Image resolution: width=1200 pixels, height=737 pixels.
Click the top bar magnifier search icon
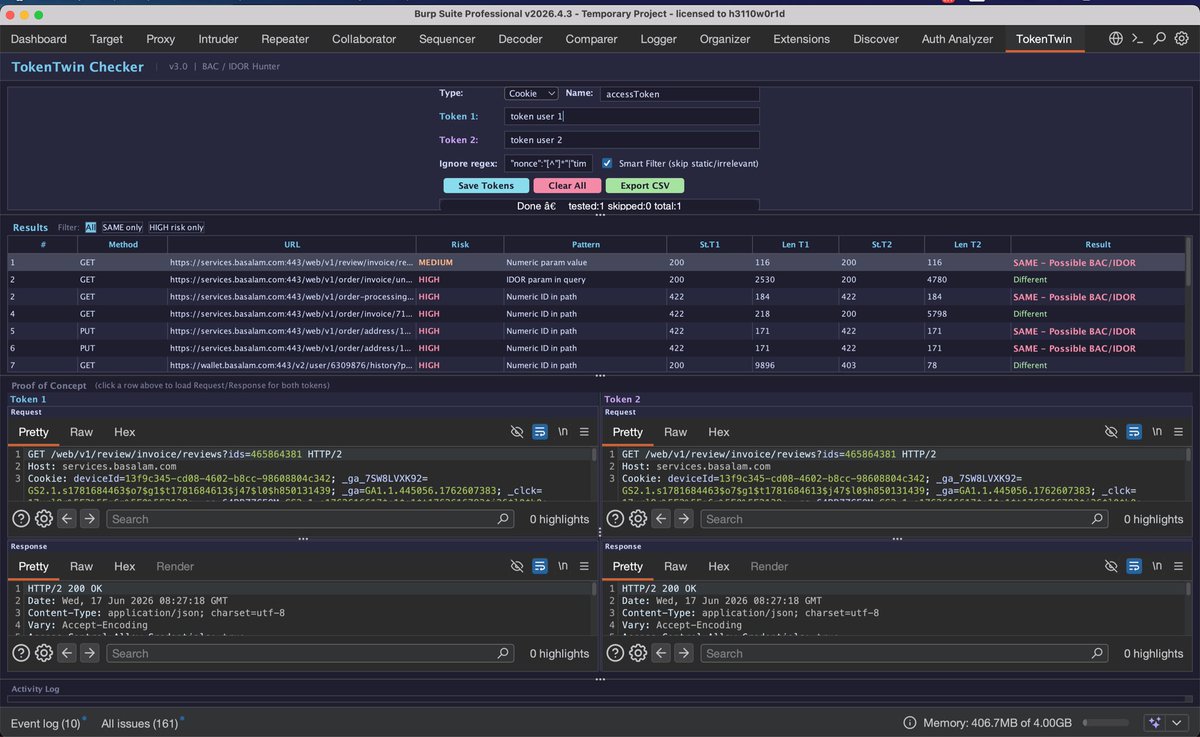[x=1159, y=39]
